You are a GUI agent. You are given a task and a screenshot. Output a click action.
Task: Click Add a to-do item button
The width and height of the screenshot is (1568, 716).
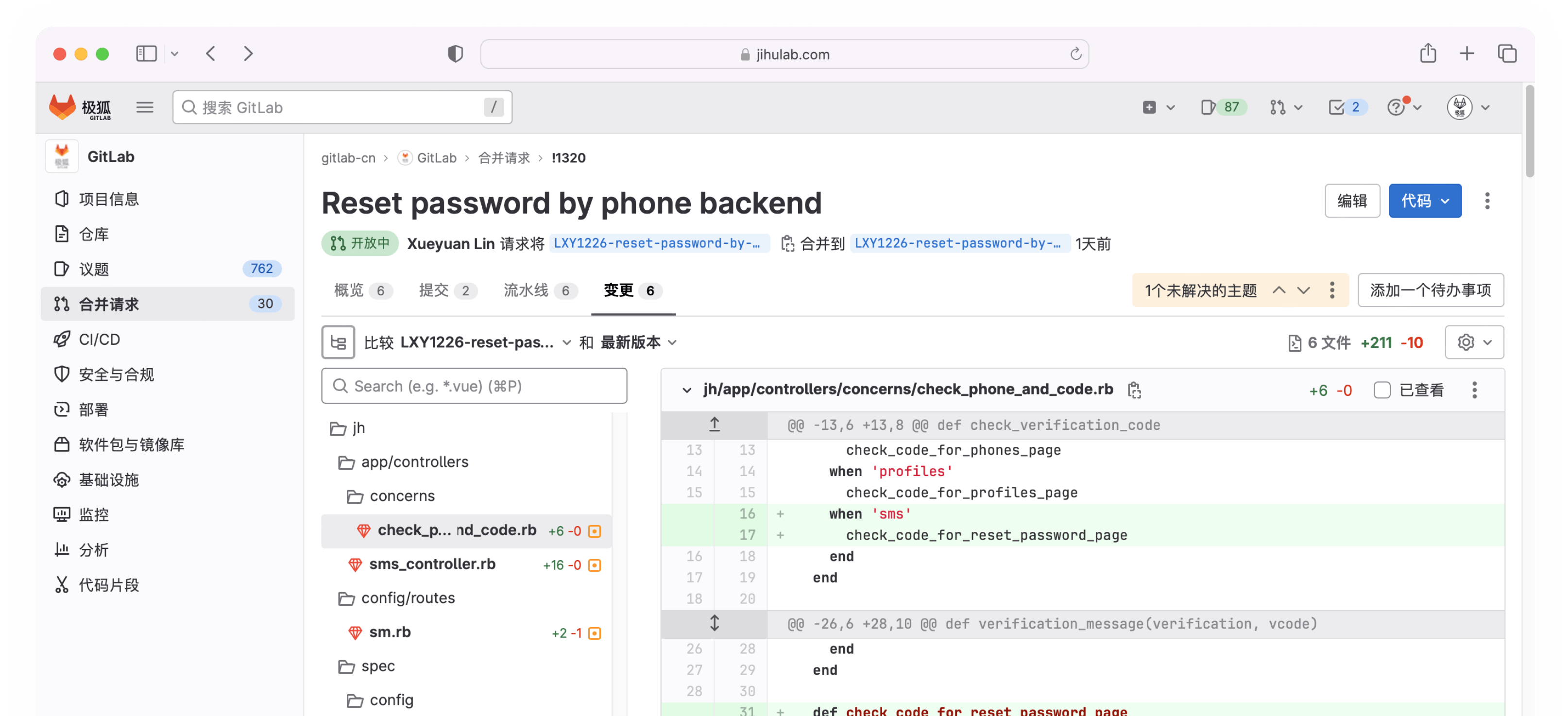tap(1431, 290)
